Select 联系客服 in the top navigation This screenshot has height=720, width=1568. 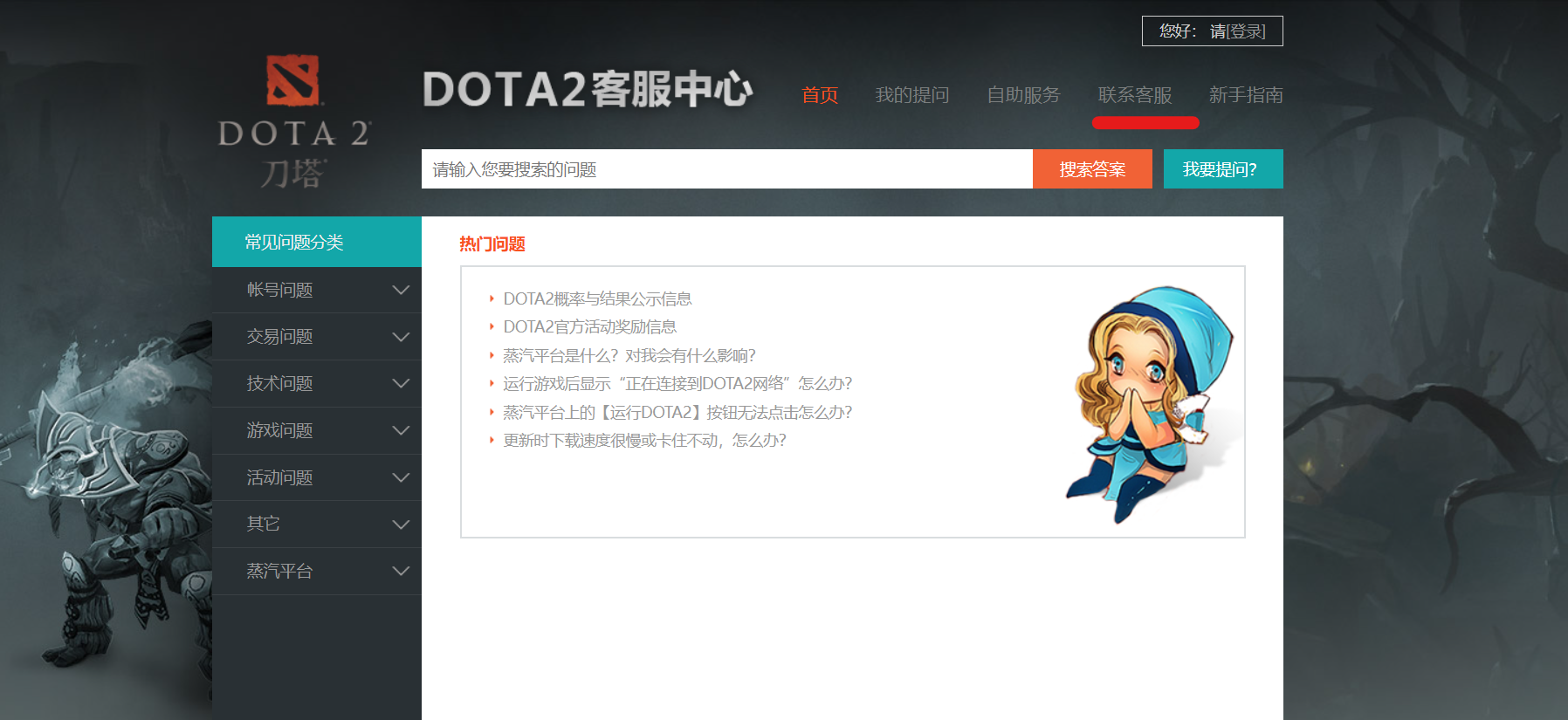[x=1135, y=95]
